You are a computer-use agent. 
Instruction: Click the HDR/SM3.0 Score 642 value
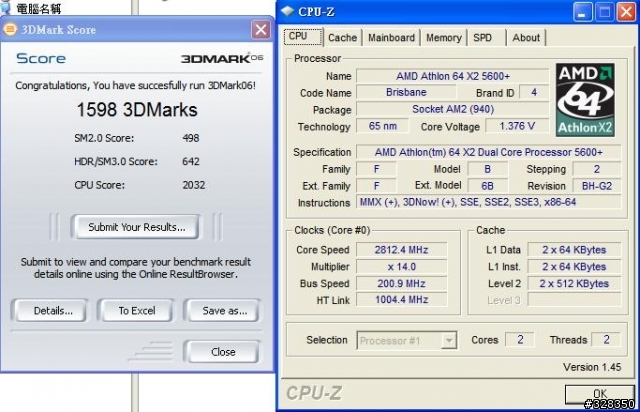[x=191, y=161]
